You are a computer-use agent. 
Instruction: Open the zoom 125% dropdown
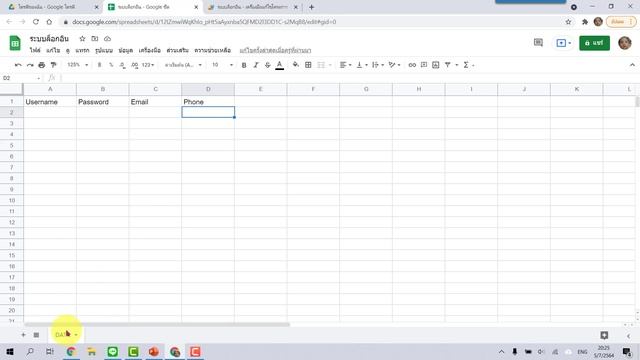pyautogui.click(x=78, y=65)
